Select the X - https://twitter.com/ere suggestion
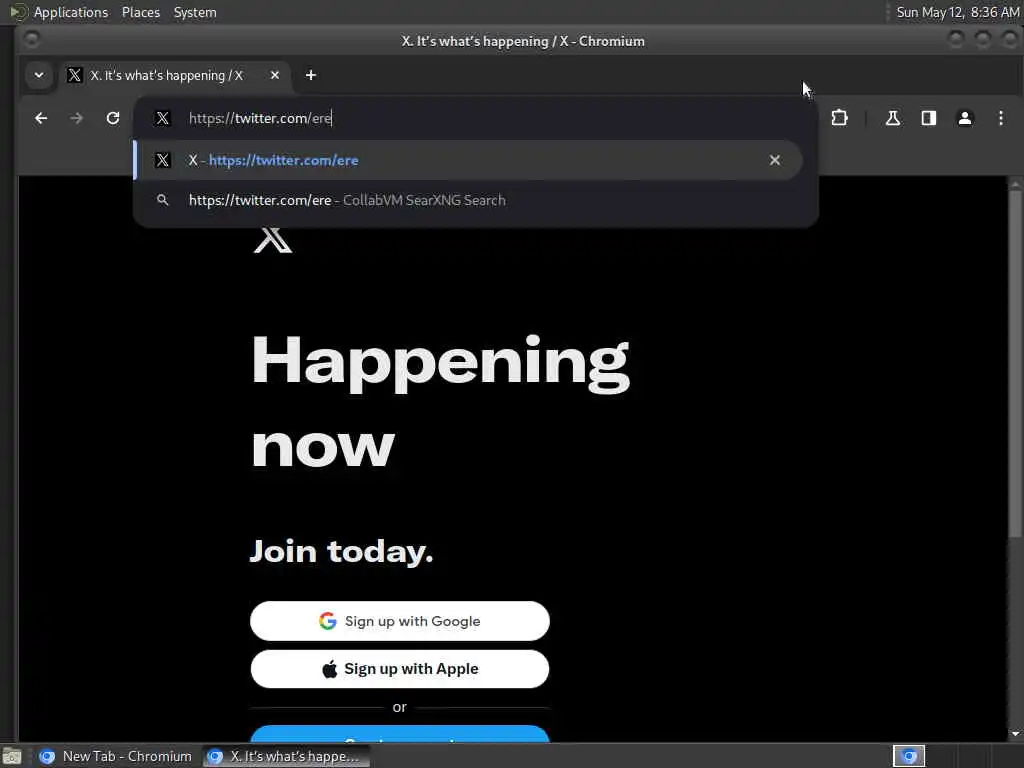The width and height of the screenshot is (1024, 768). pos(468,160)
